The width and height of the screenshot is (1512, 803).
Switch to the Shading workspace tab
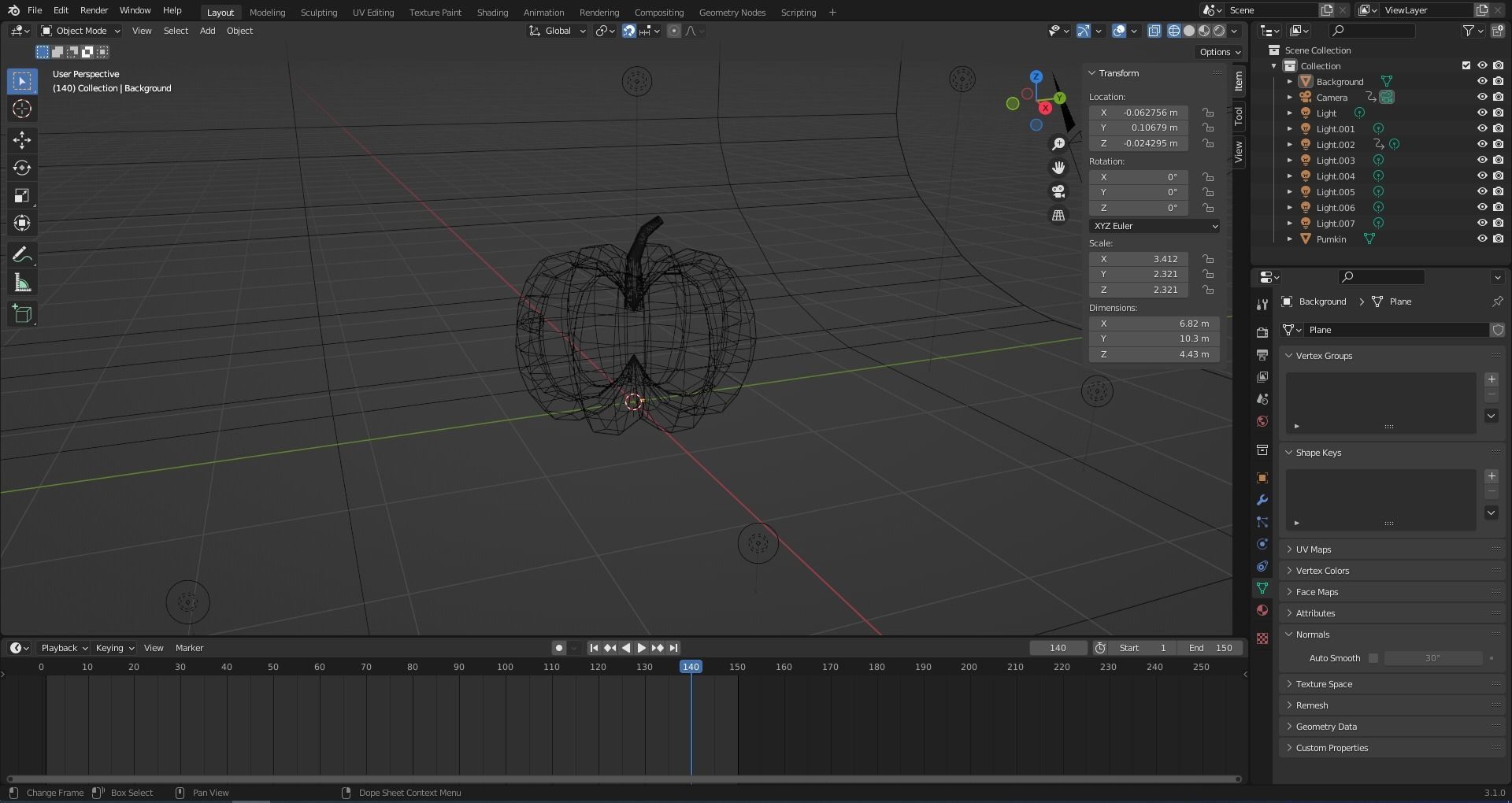coord(492,13)
